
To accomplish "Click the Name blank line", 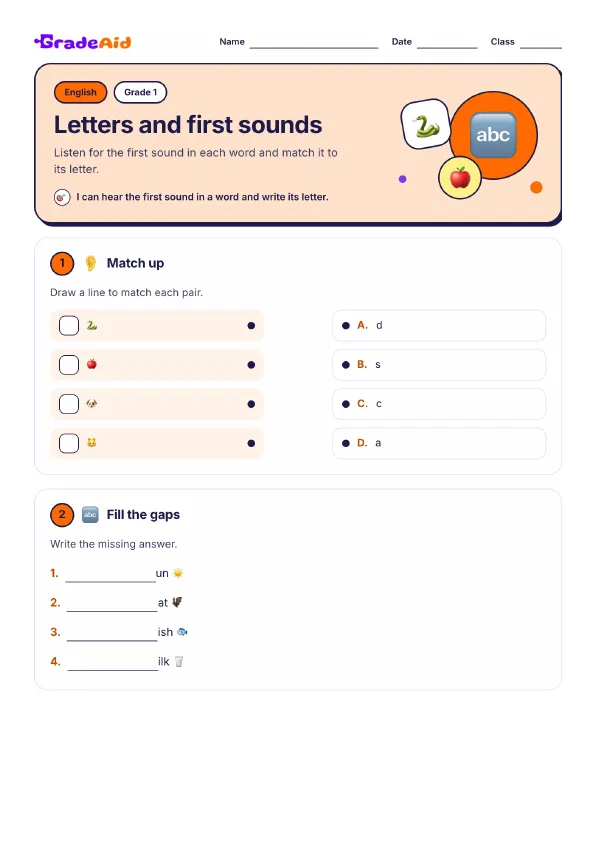I will point(314,43).
